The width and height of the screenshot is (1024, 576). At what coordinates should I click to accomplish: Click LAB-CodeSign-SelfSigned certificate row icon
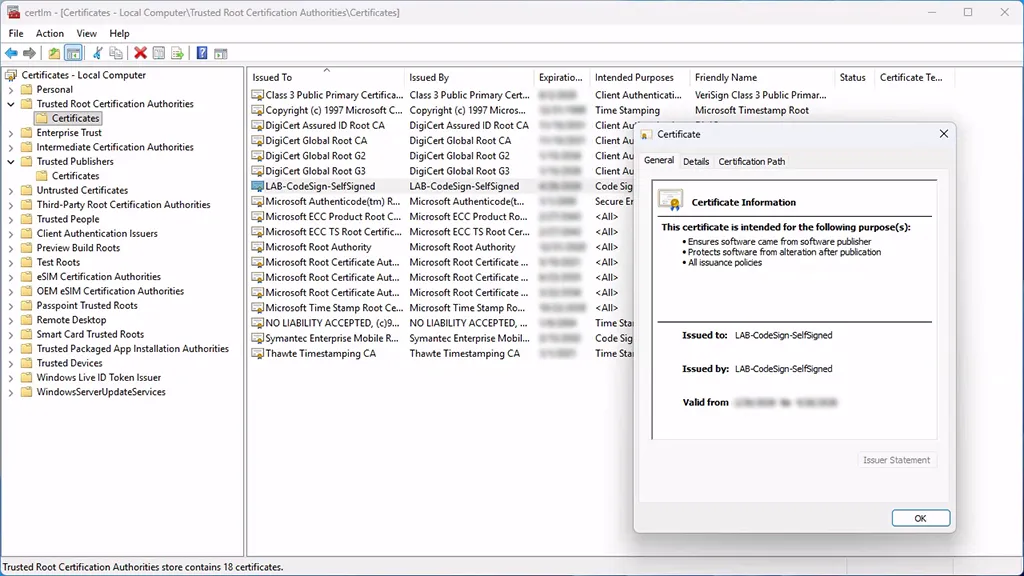point(257,186)
